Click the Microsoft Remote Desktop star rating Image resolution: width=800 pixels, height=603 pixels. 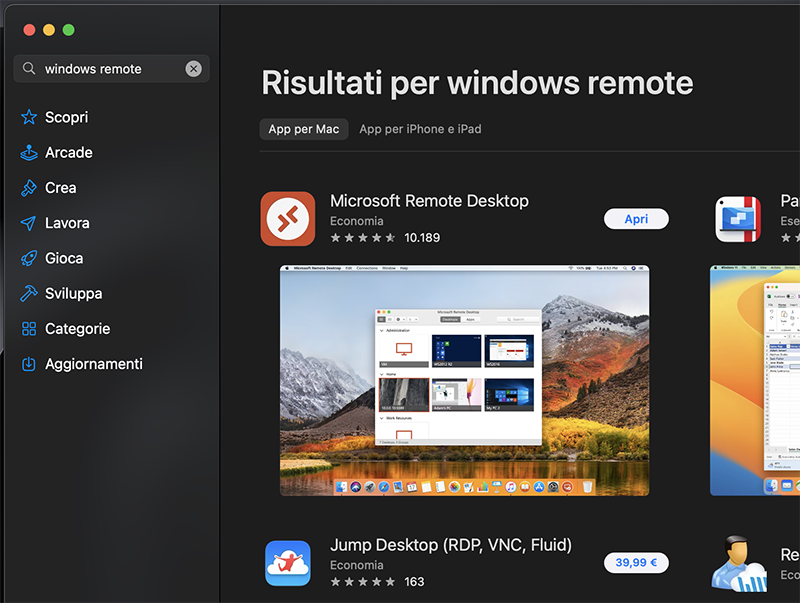pos(363,238)
